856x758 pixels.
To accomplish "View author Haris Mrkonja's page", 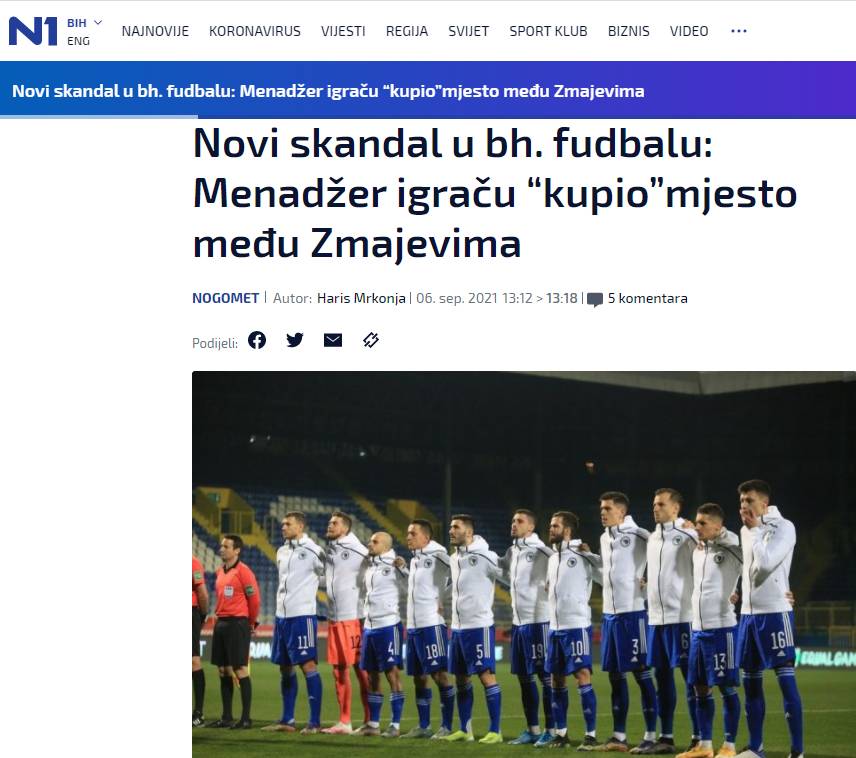I will click(x=361, y=298).
